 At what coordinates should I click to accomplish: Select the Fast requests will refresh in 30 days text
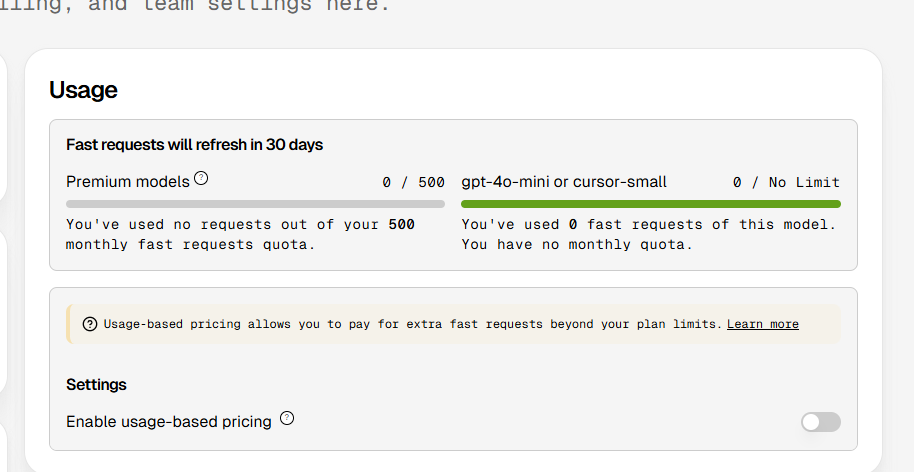tap(194, 145)
